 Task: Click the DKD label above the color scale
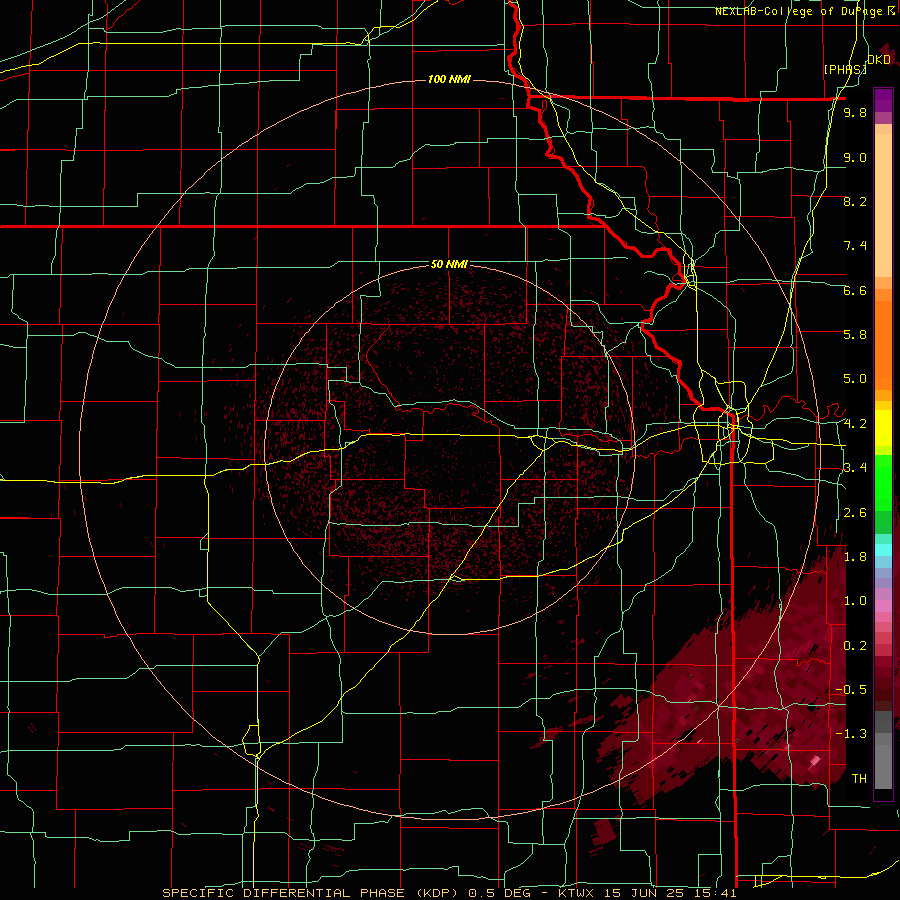(879, 60)
